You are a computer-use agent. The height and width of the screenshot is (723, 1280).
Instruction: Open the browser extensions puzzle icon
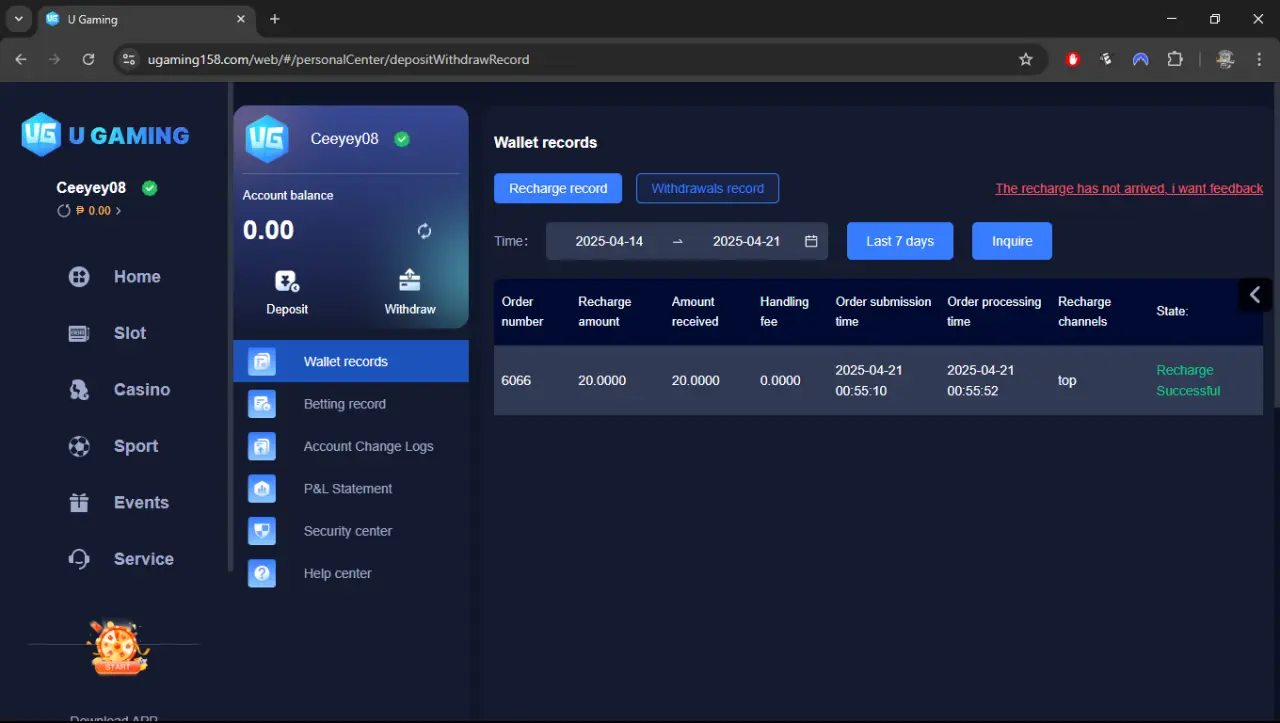[x=1175, y=59]
